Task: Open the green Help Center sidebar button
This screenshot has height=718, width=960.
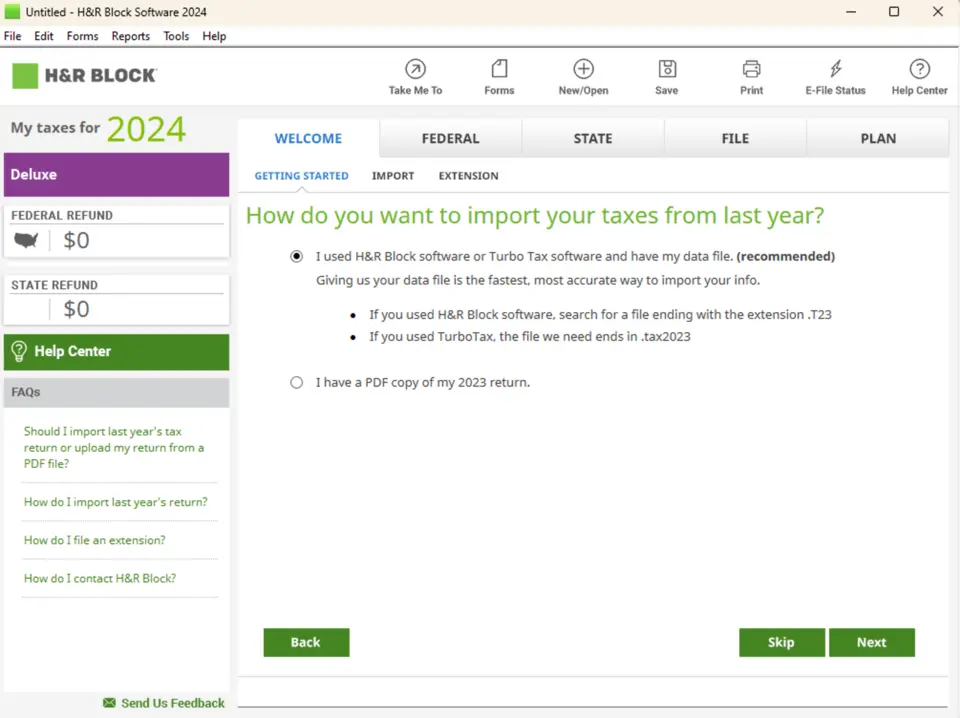Action: coord(116,352)
